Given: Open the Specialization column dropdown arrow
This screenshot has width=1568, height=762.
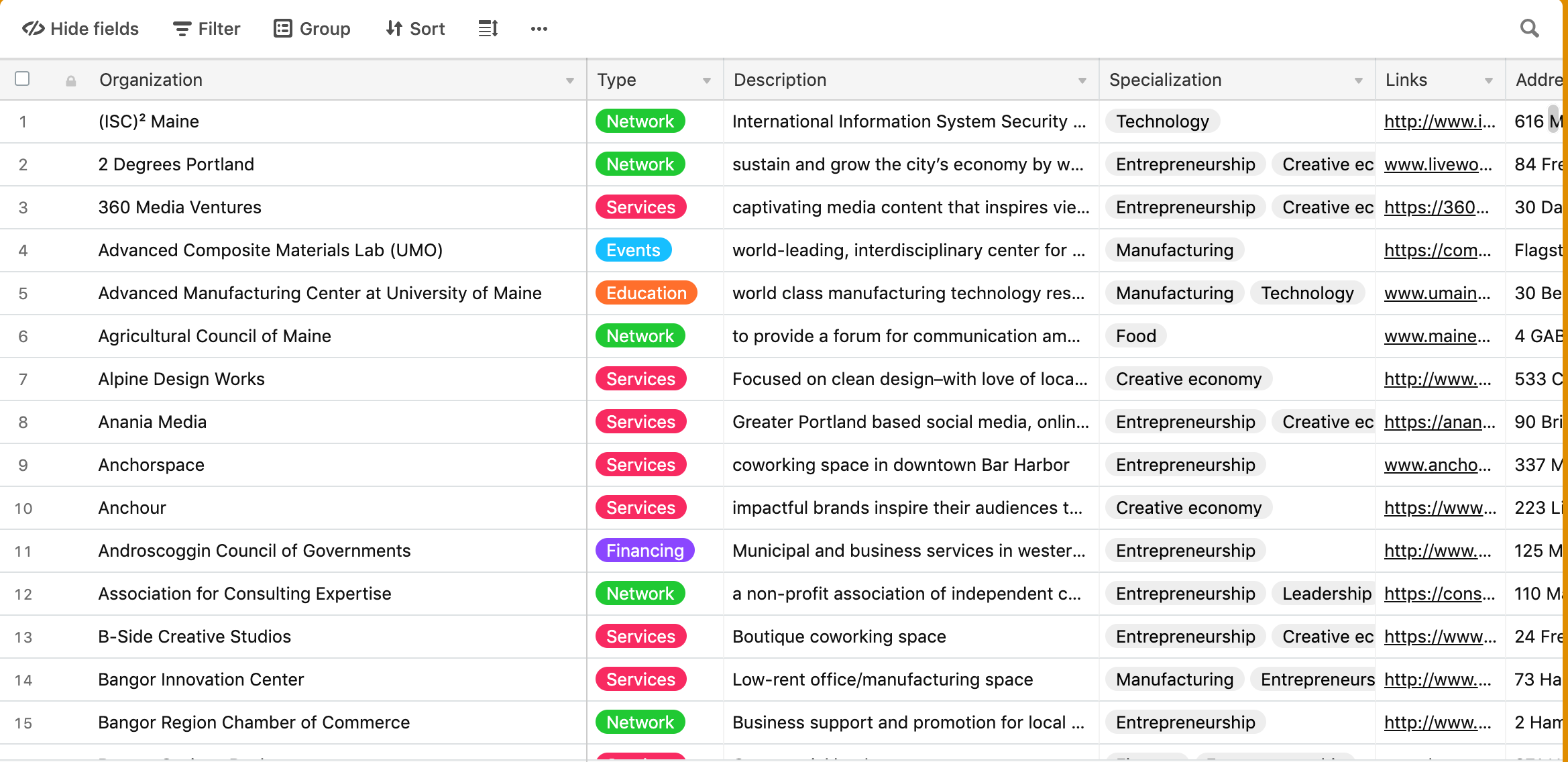Looking at the screenshot, I should pyautogui.click(x=1358, y=80).
